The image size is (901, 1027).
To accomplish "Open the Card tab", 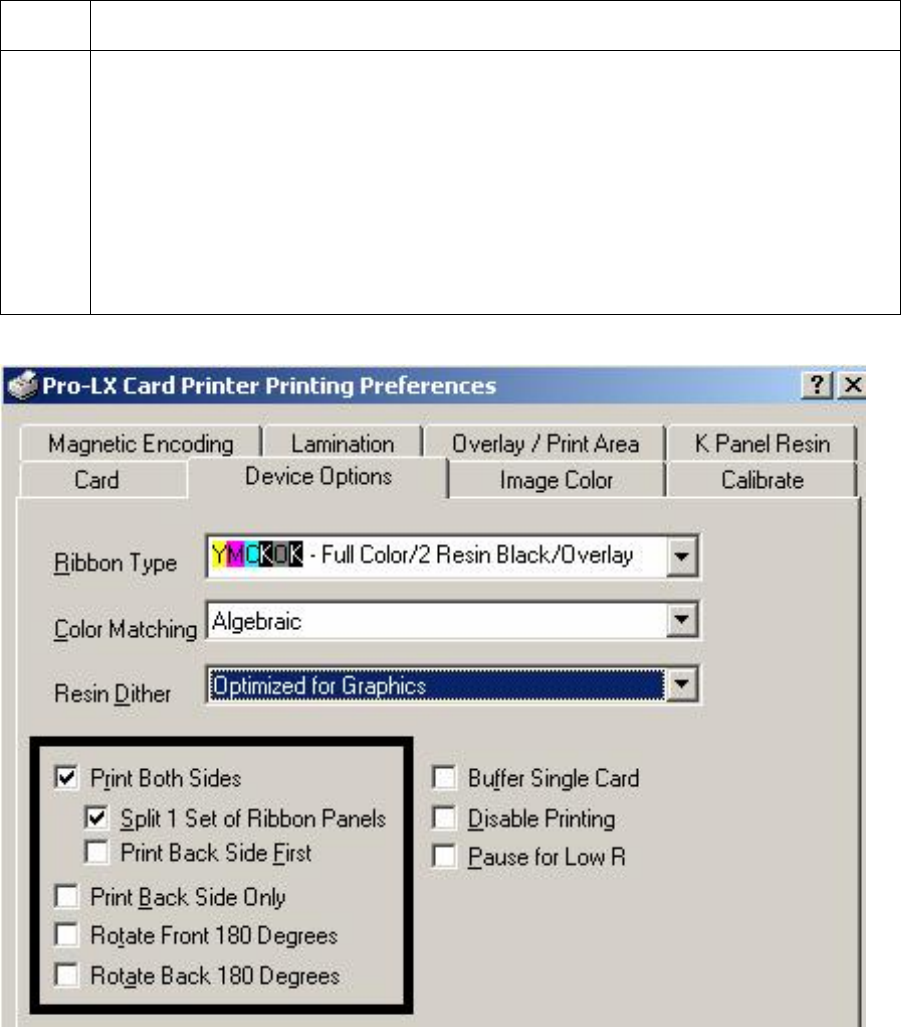I will pyautogui.click(x=97, y=480).
